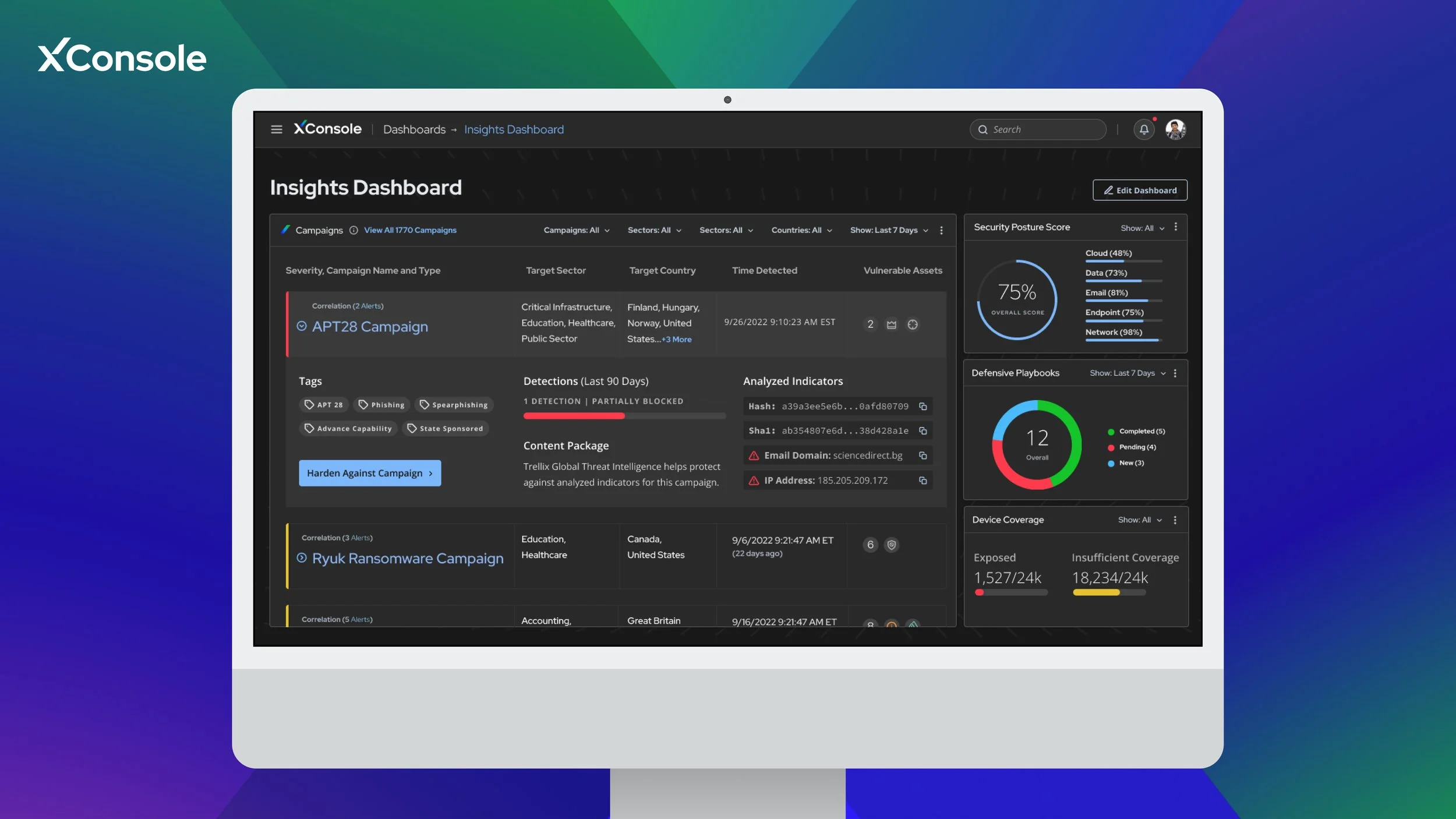The width and height of the screenshot is (1456, 819).
Task: Open Device Coverage Show: All dropdown
Action: click(x=1139, y=520)
